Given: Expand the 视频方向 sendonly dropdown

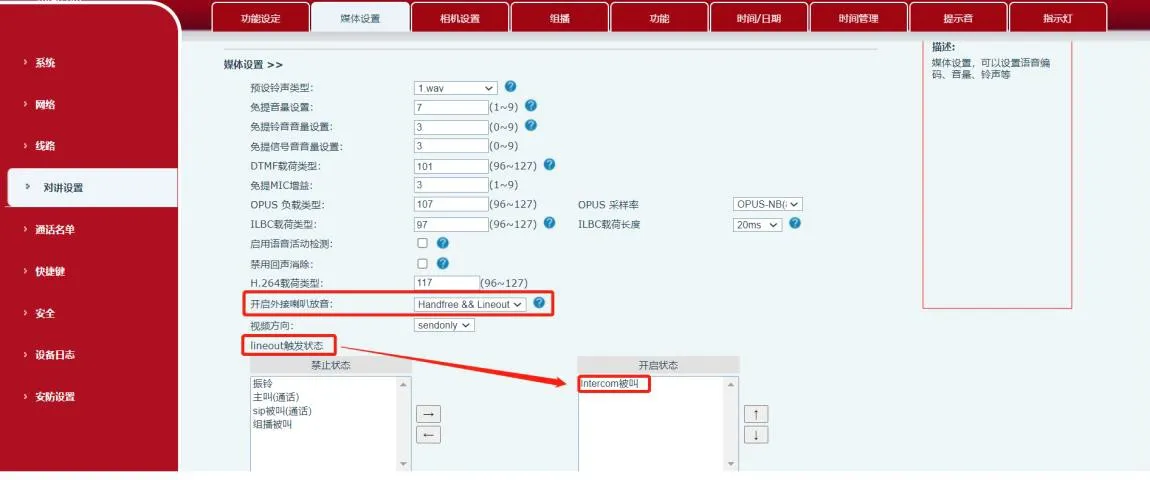Looking at the screenshot, I should click(444, 325).
